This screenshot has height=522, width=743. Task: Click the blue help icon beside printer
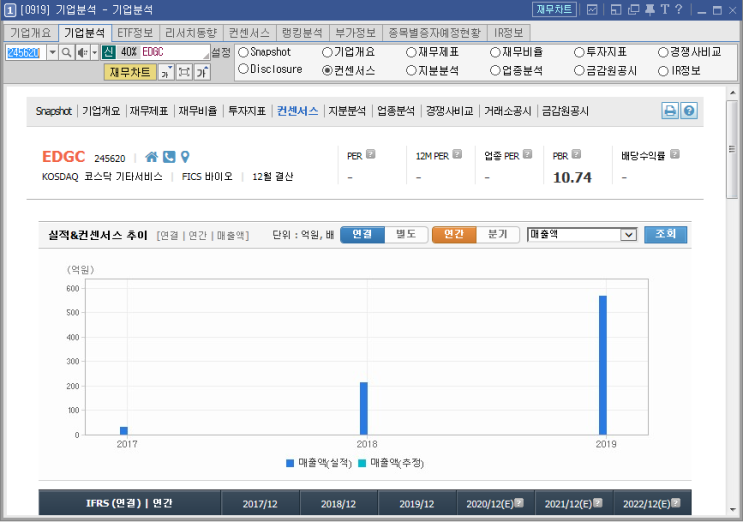coord(689,111)
